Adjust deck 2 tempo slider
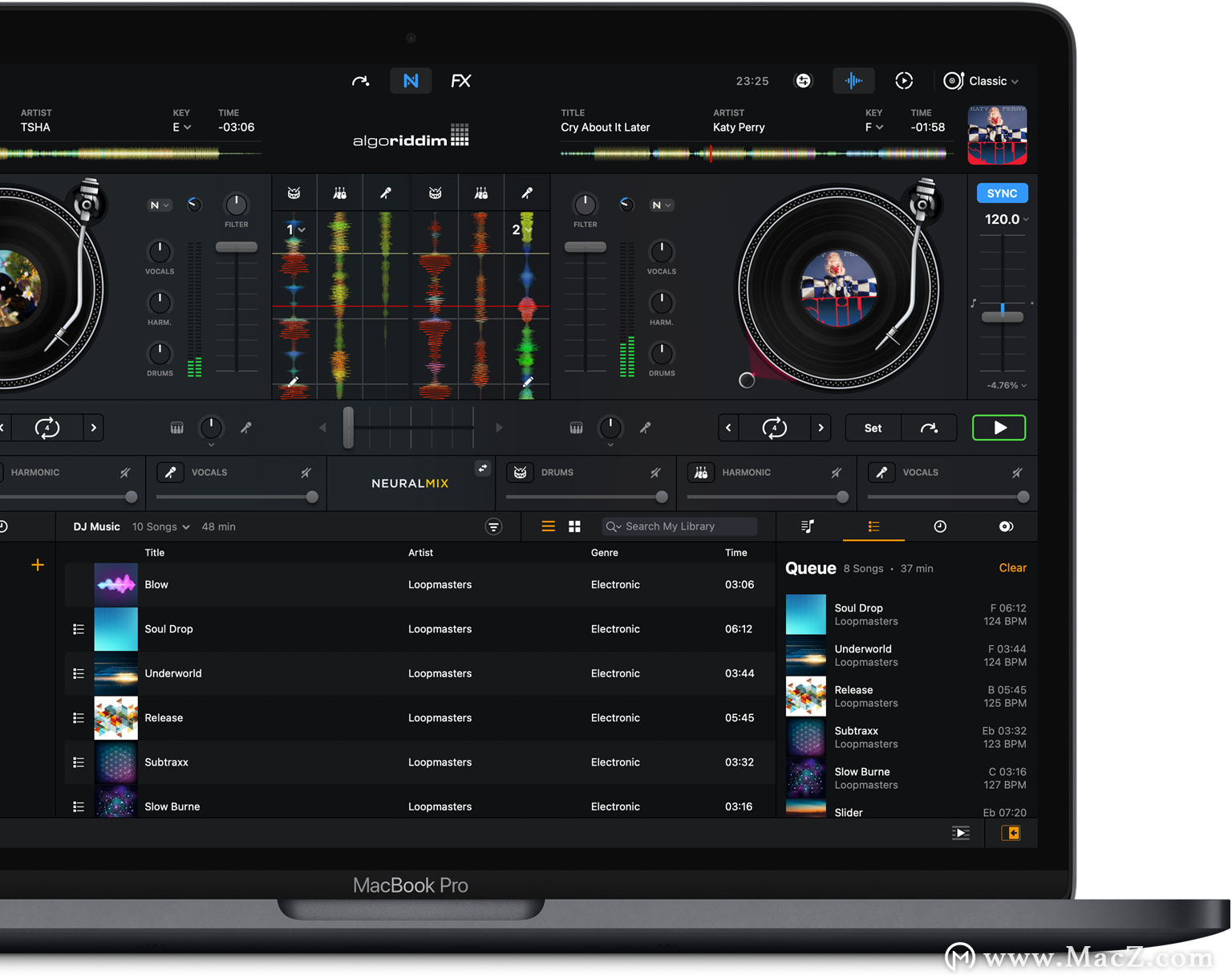This screenshot has height=979, width=1232. point(1003,316)
